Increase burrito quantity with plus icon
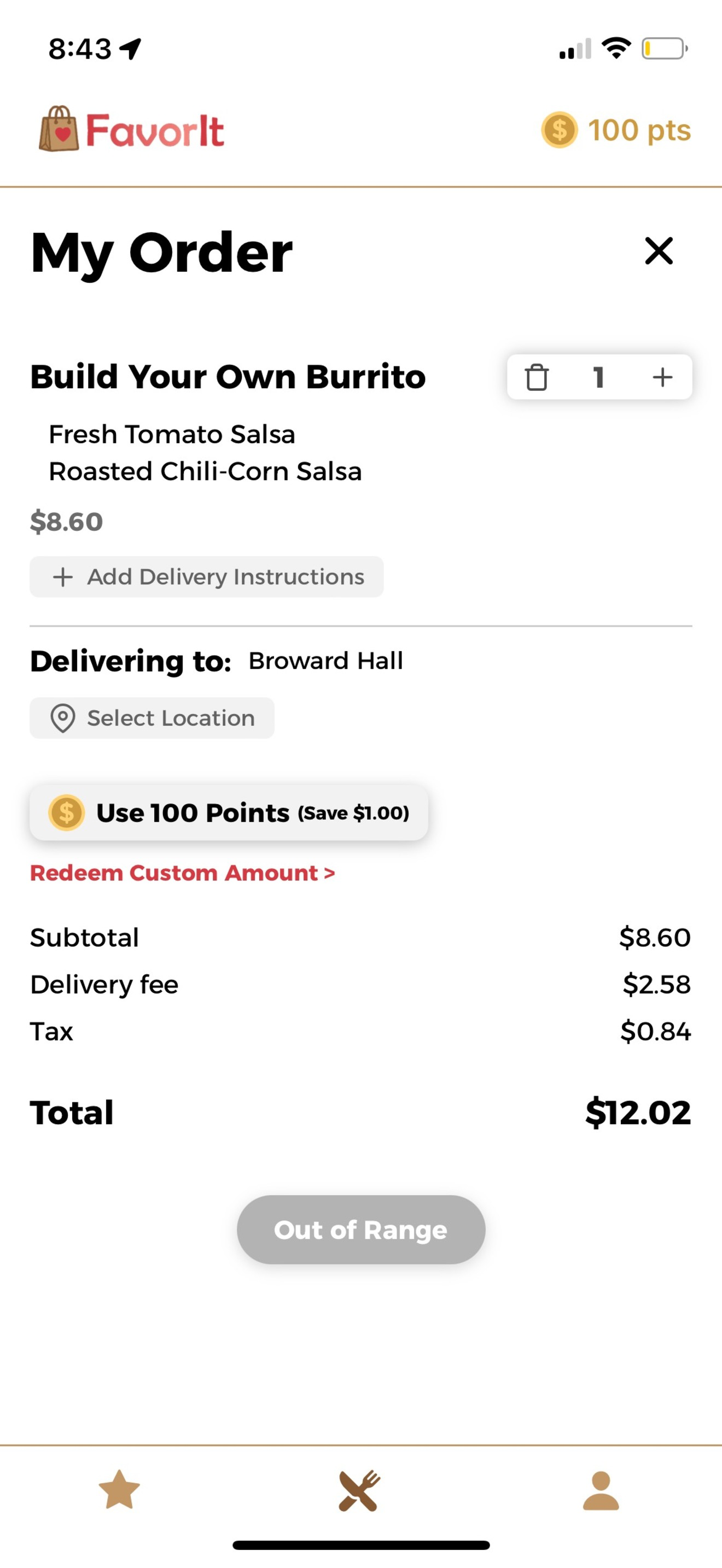This screenshot has width=722, height=1568. click(x=662, y=377)
